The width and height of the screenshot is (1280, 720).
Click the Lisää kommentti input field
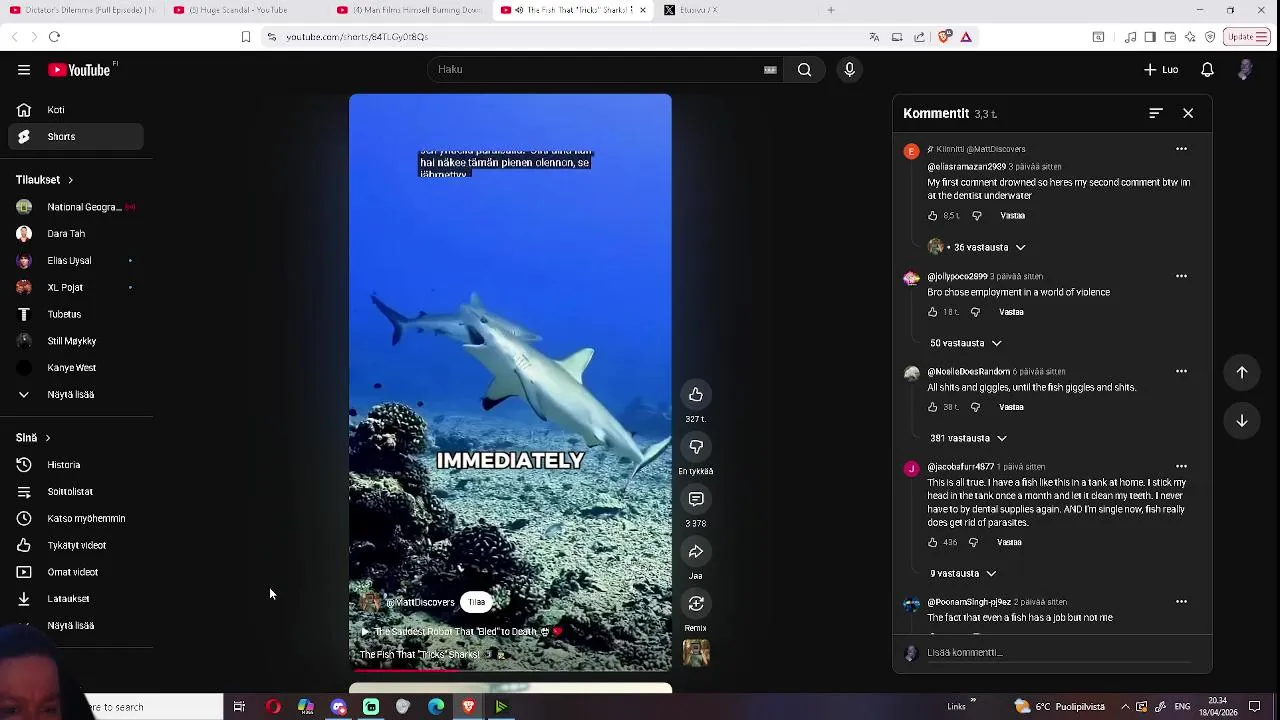click(x=1060, y=653)
